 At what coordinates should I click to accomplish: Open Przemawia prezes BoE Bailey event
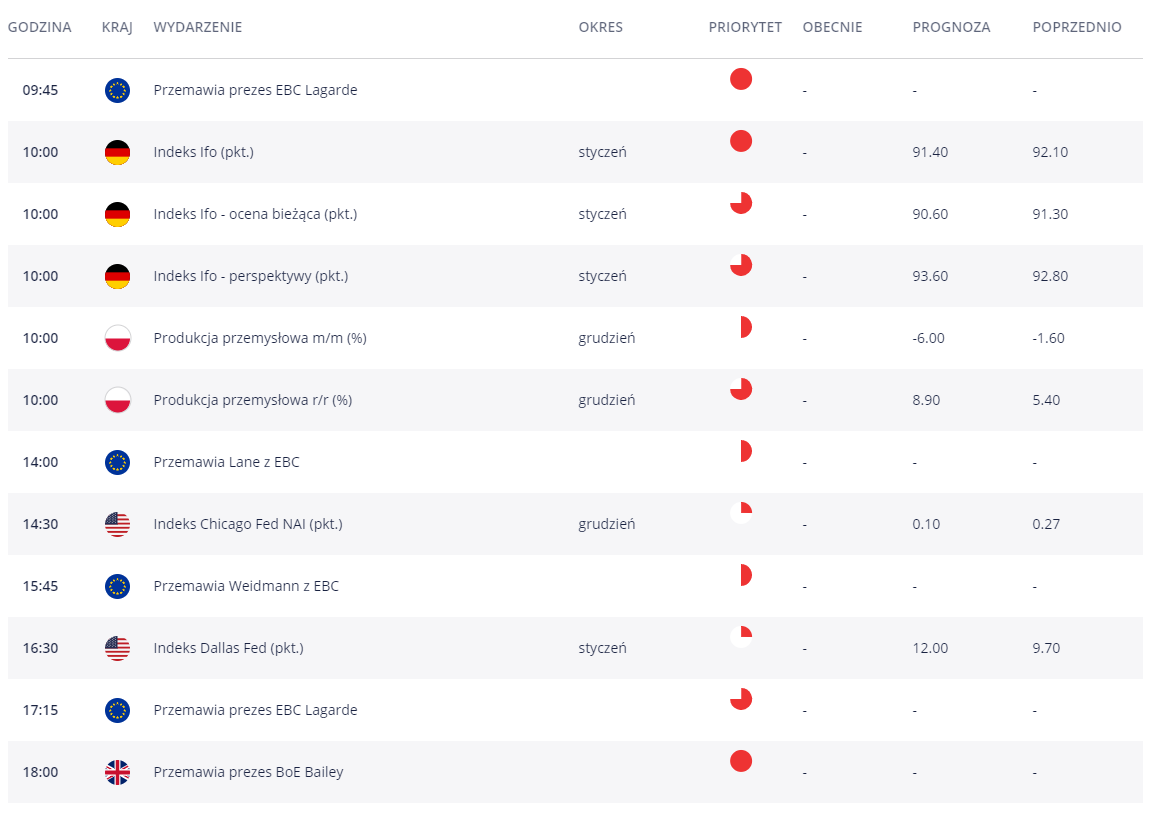(248, 772)
